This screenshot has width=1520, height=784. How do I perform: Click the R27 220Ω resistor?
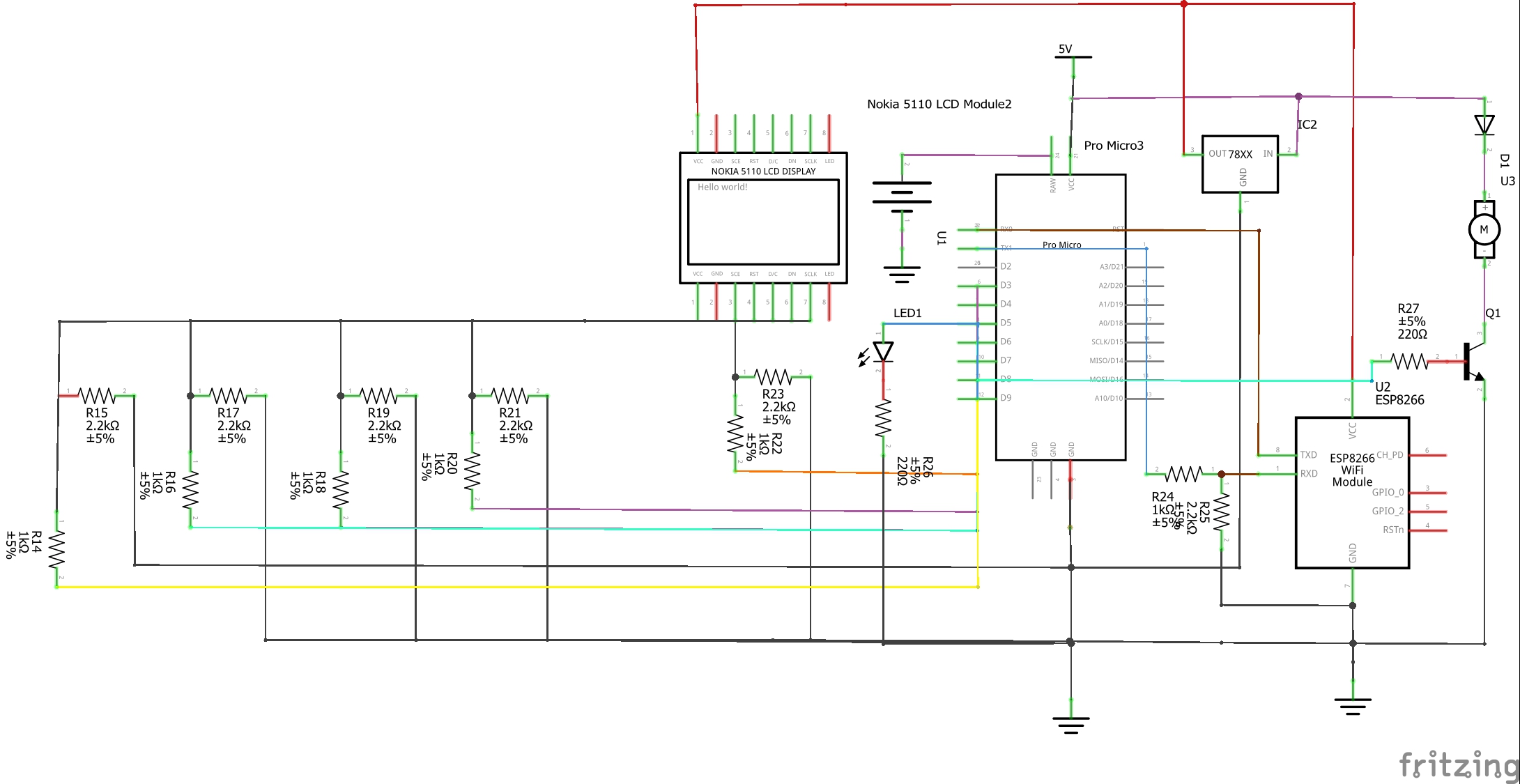pyautogui.click(x=1408, y=361)
